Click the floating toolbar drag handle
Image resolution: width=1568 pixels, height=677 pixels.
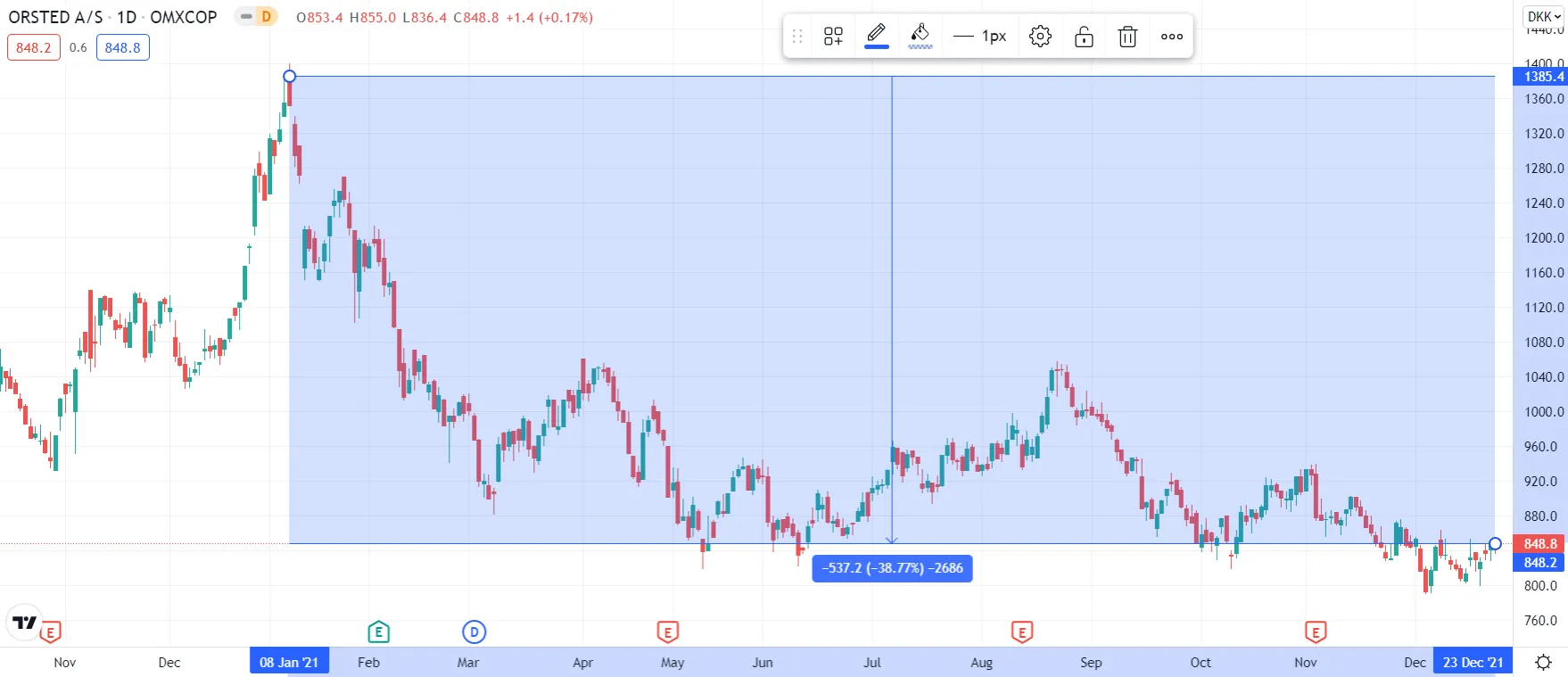tap(797, 37)
